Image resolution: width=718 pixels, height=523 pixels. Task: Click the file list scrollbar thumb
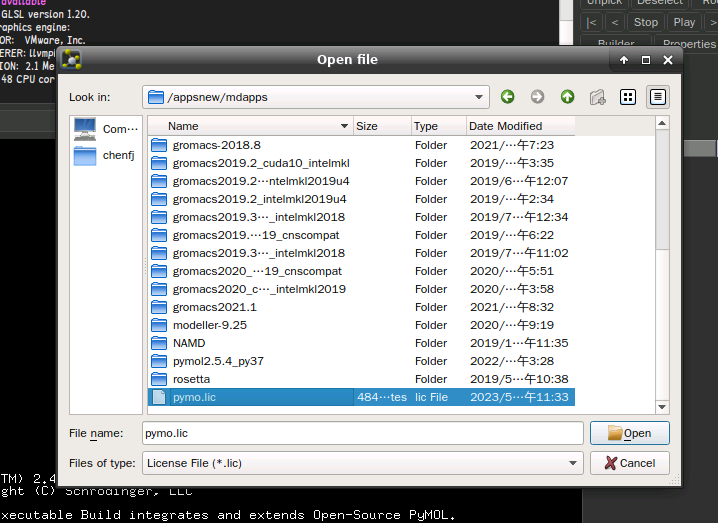(662, 190)
